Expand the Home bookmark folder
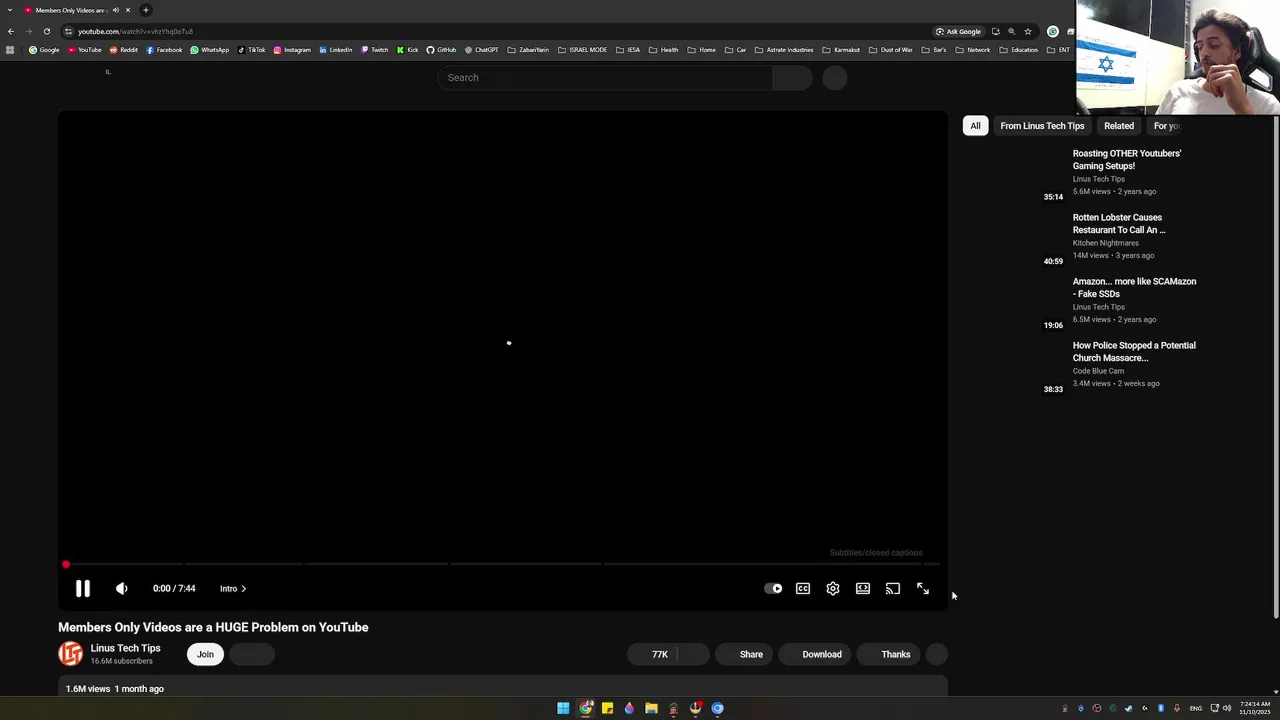 (701, 50)
